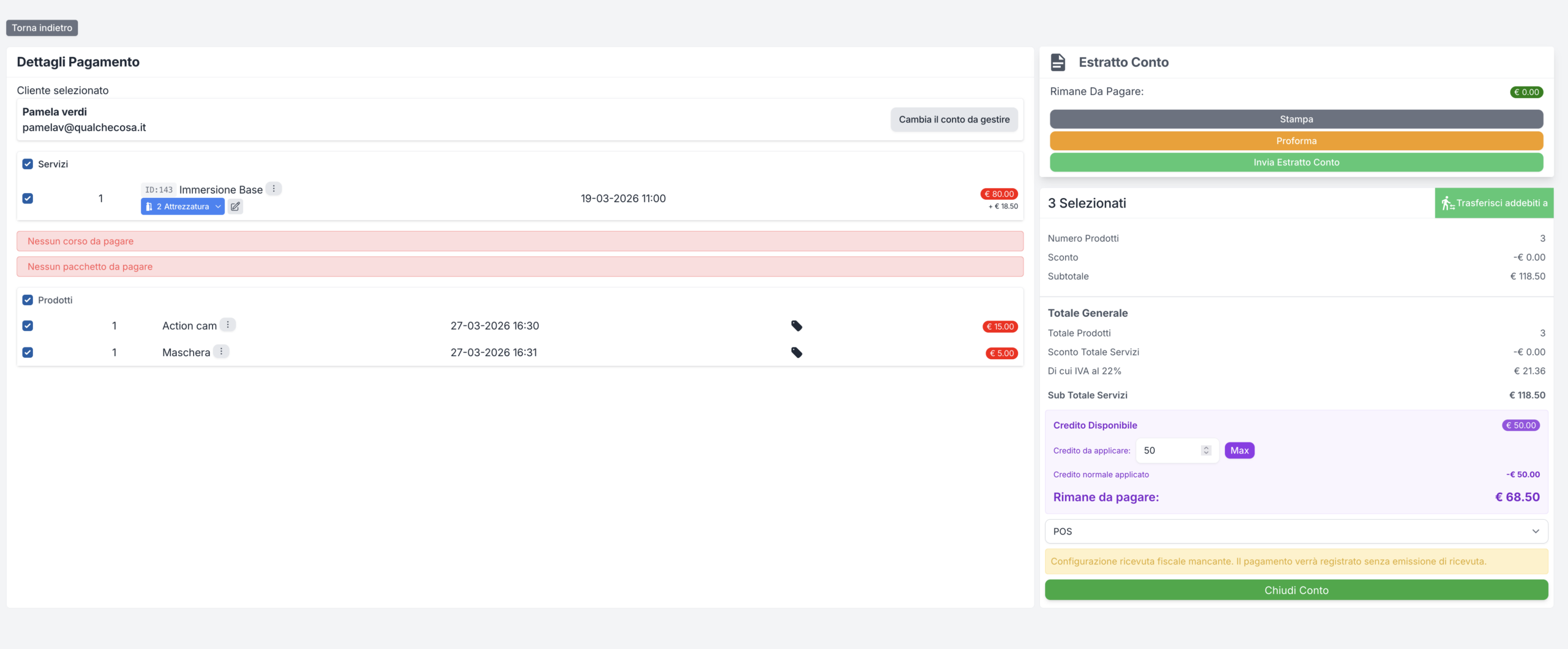Click the Estratto Conto document icon
The image size is (1568, 649).
click(x=1058, y=63)
